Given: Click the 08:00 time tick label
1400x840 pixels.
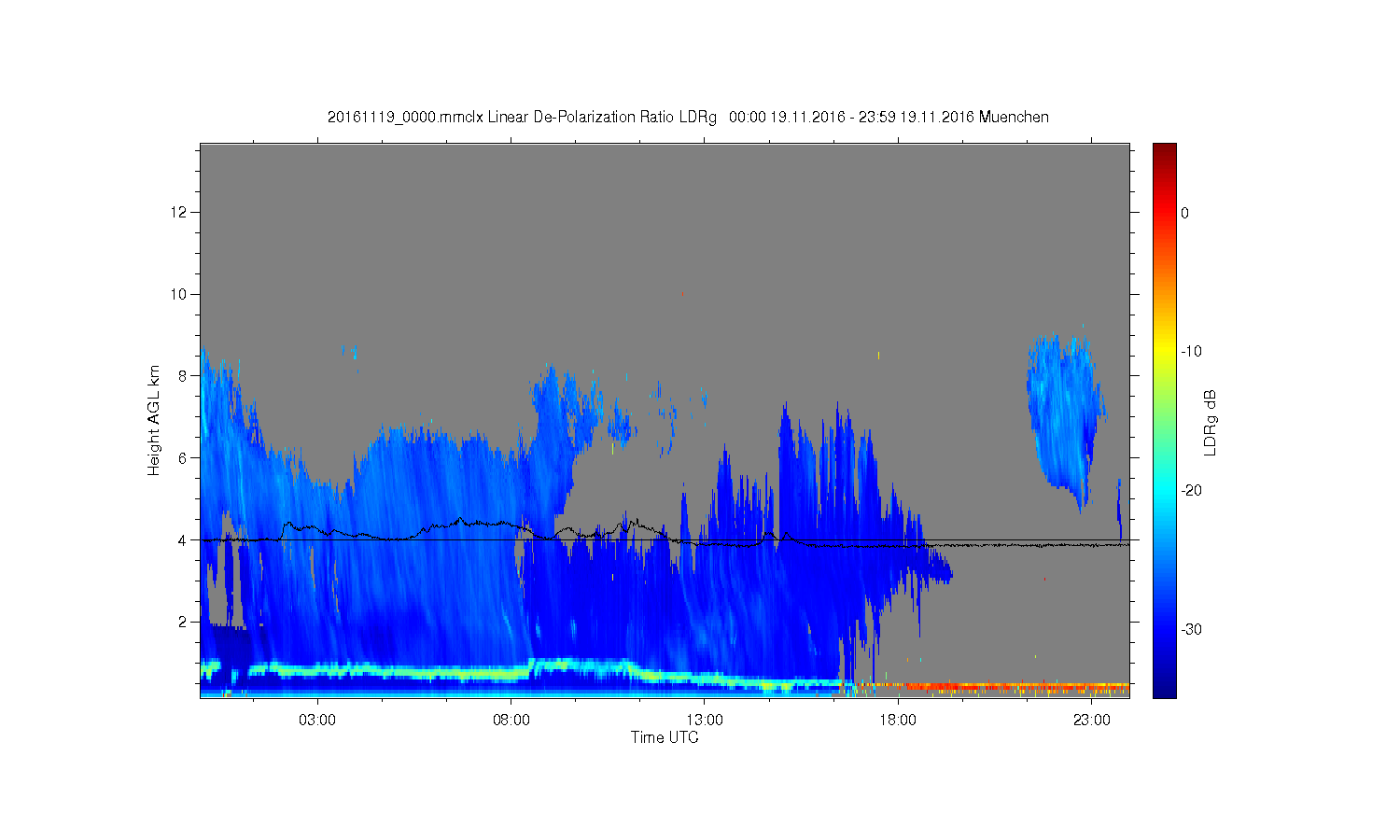Looking at the screenshot, I should tap(511, 721).
